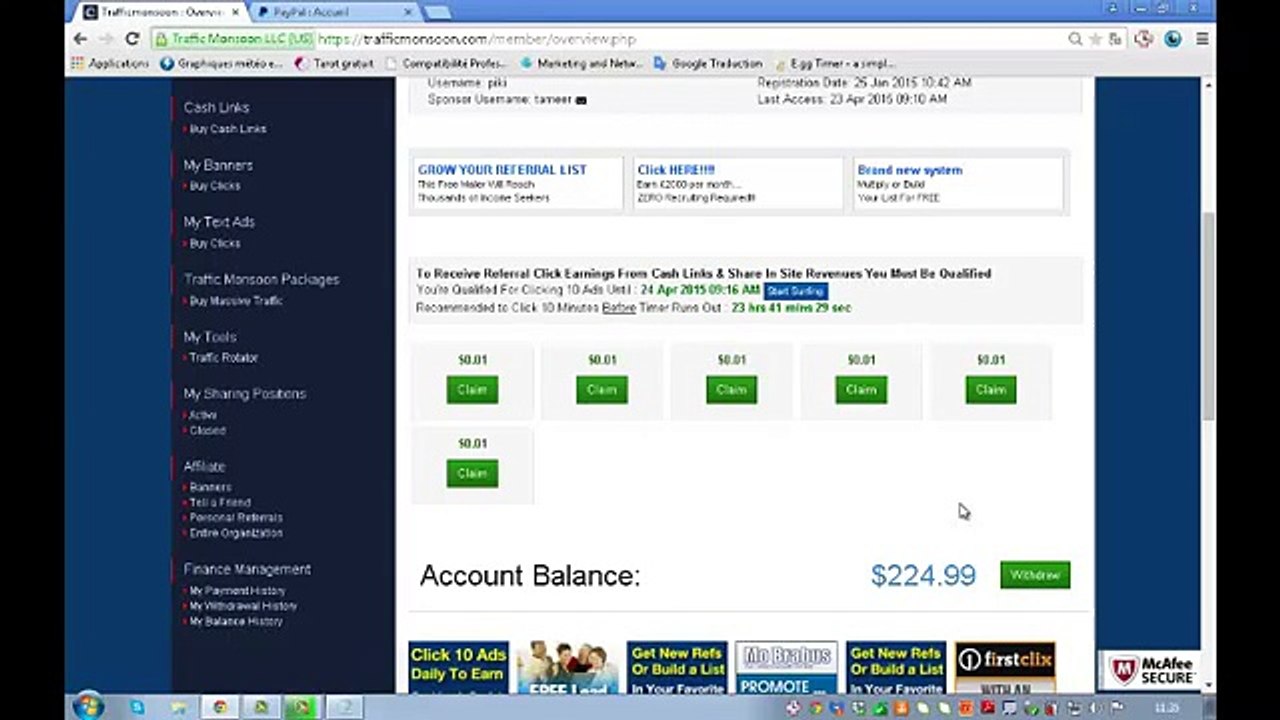The image size is (1280, 720).
Task: View Entire Organization
Action: tap(236, 533)
